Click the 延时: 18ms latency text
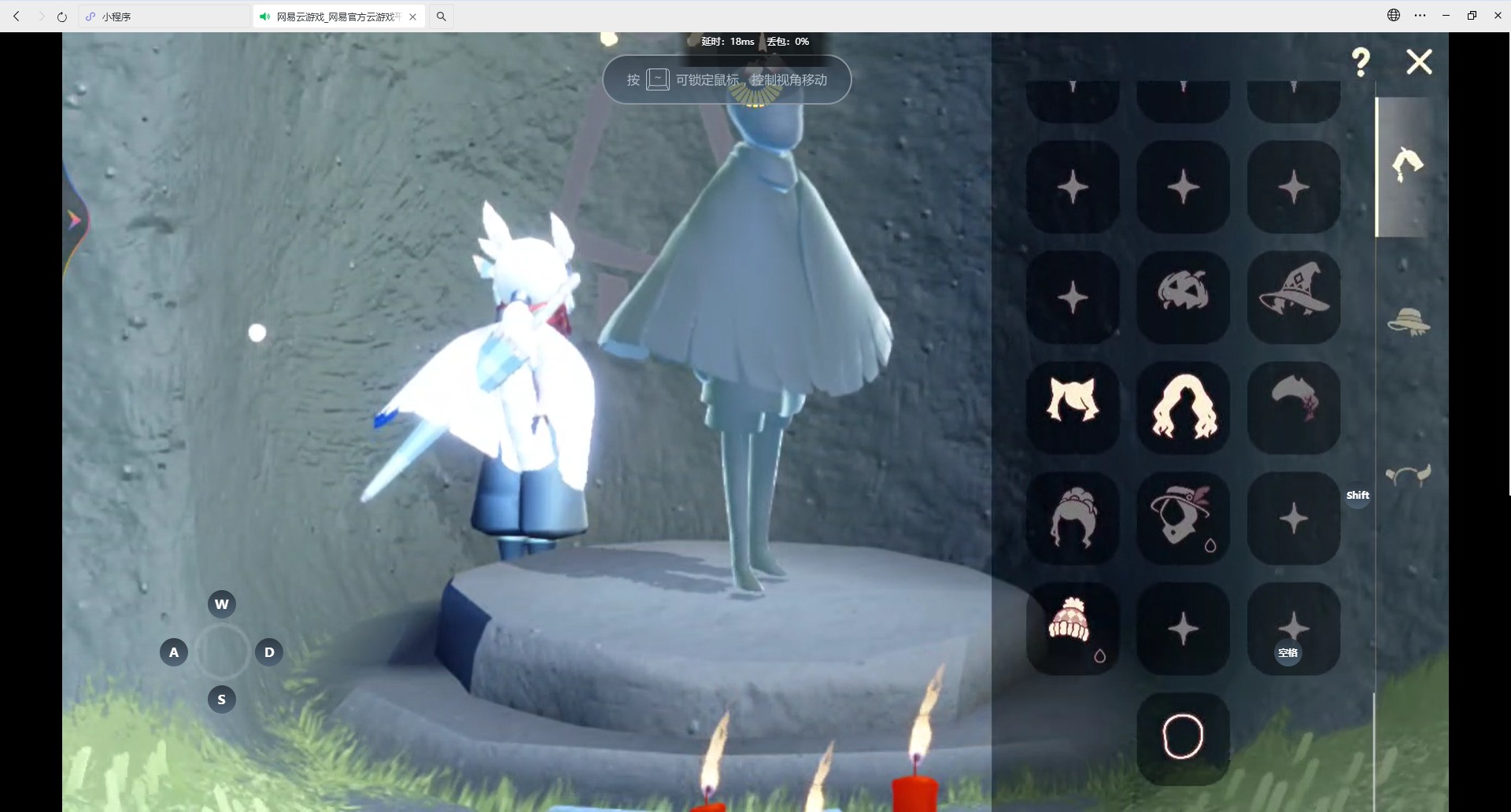The image size is (1511, 812). pyautogui.click(x=728, y=42)
